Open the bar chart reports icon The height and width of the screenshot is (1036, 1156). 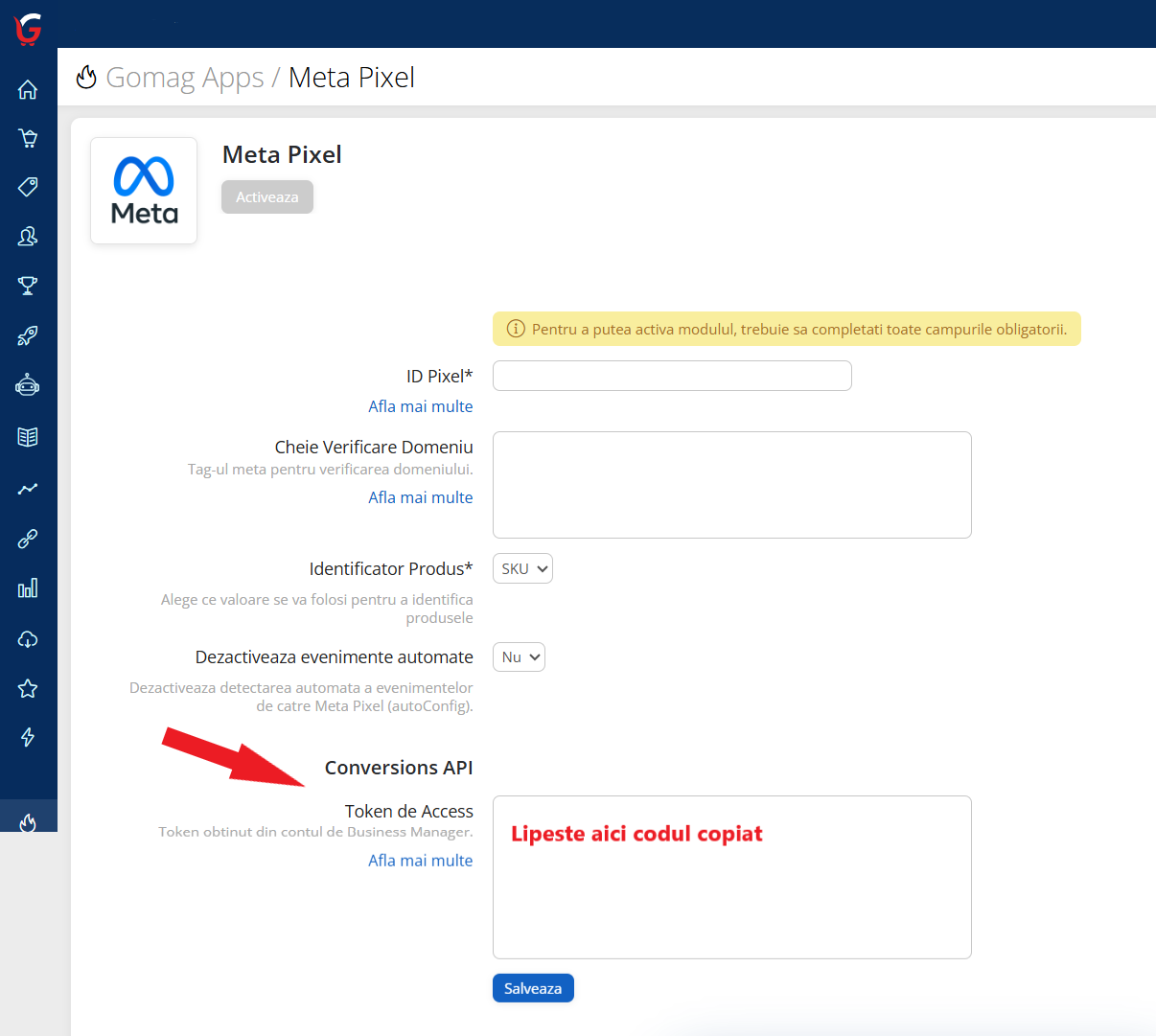(28, 588)
